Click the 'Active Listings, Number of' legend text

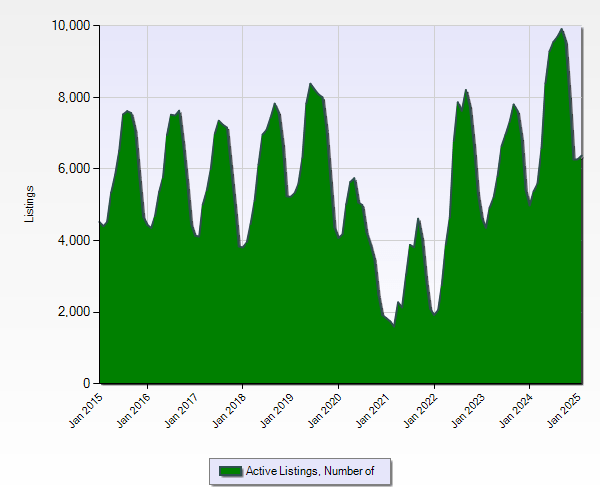(x=309, y=471)
